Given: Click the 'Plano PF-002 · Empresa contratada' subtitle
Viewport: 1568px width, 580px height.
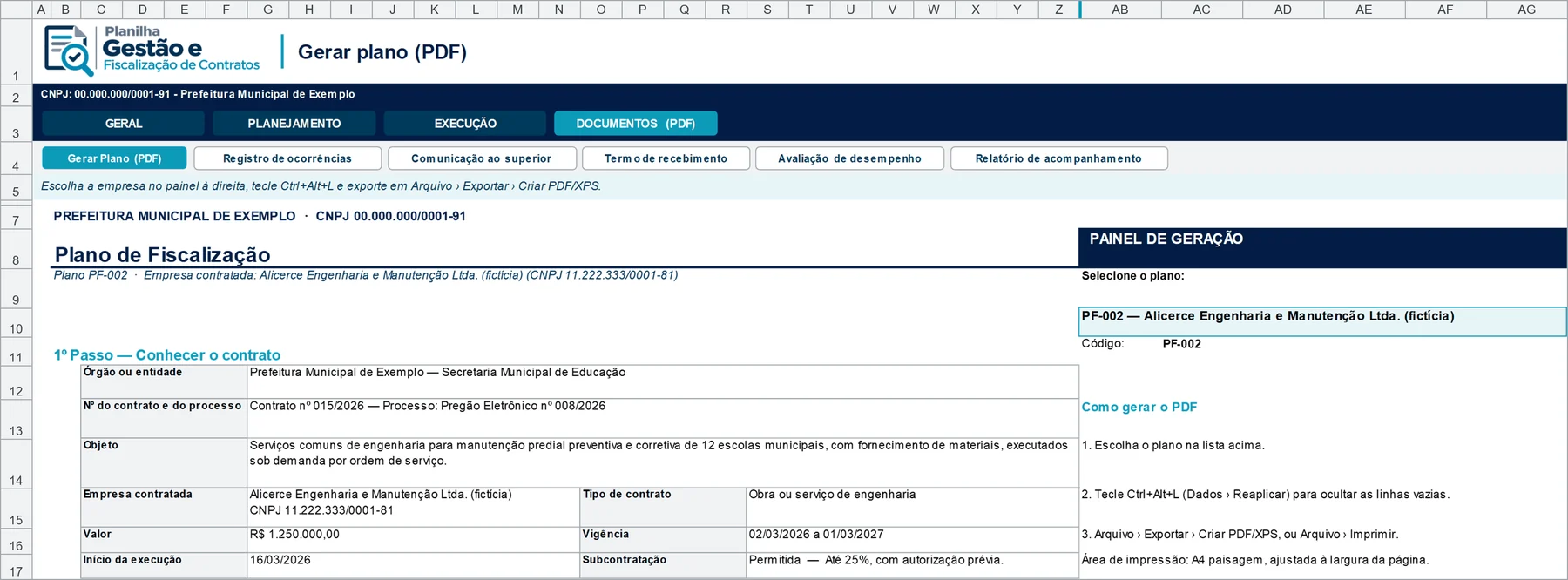Looking at the screenshot, I should 366,275.
